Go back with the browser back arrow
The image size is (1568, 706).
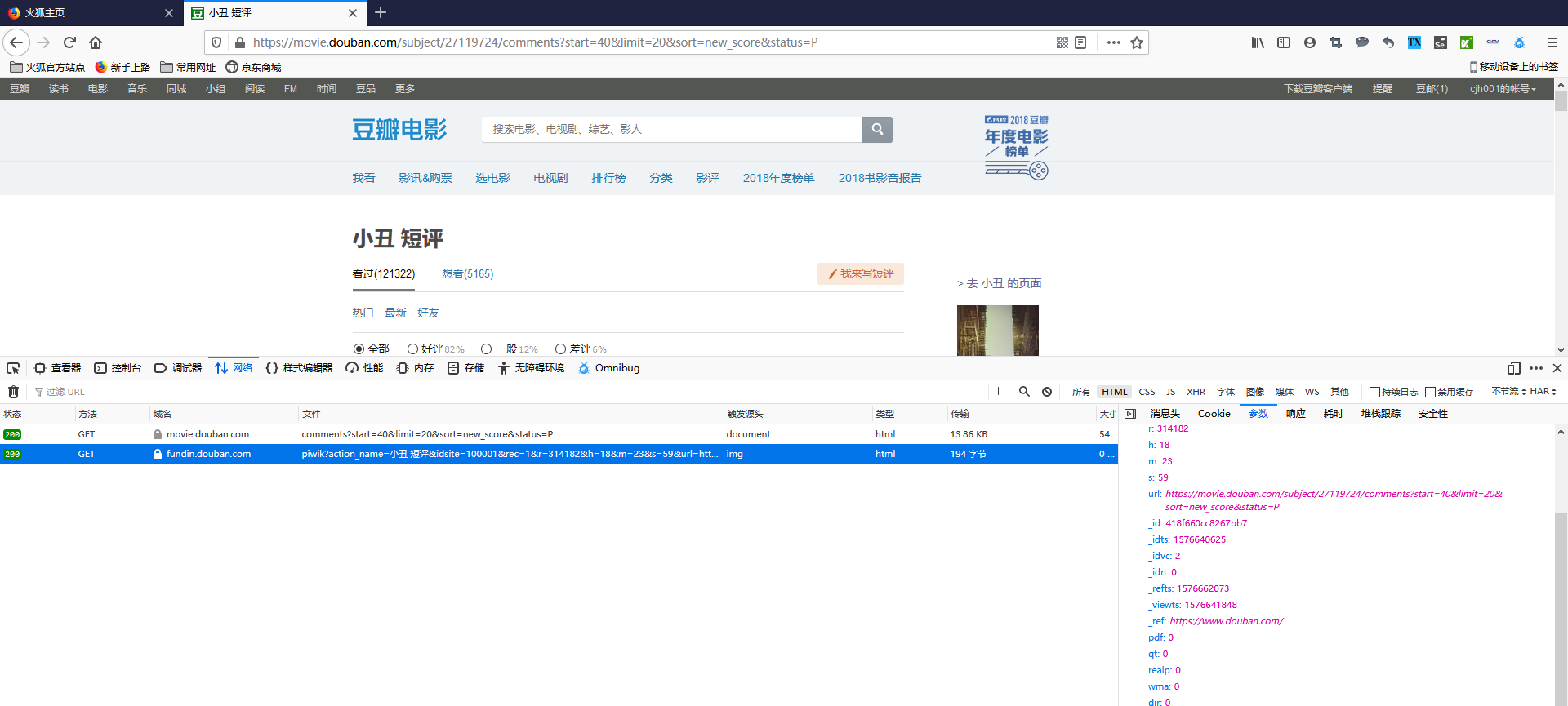pyautogui.click(x=16, y=42)
